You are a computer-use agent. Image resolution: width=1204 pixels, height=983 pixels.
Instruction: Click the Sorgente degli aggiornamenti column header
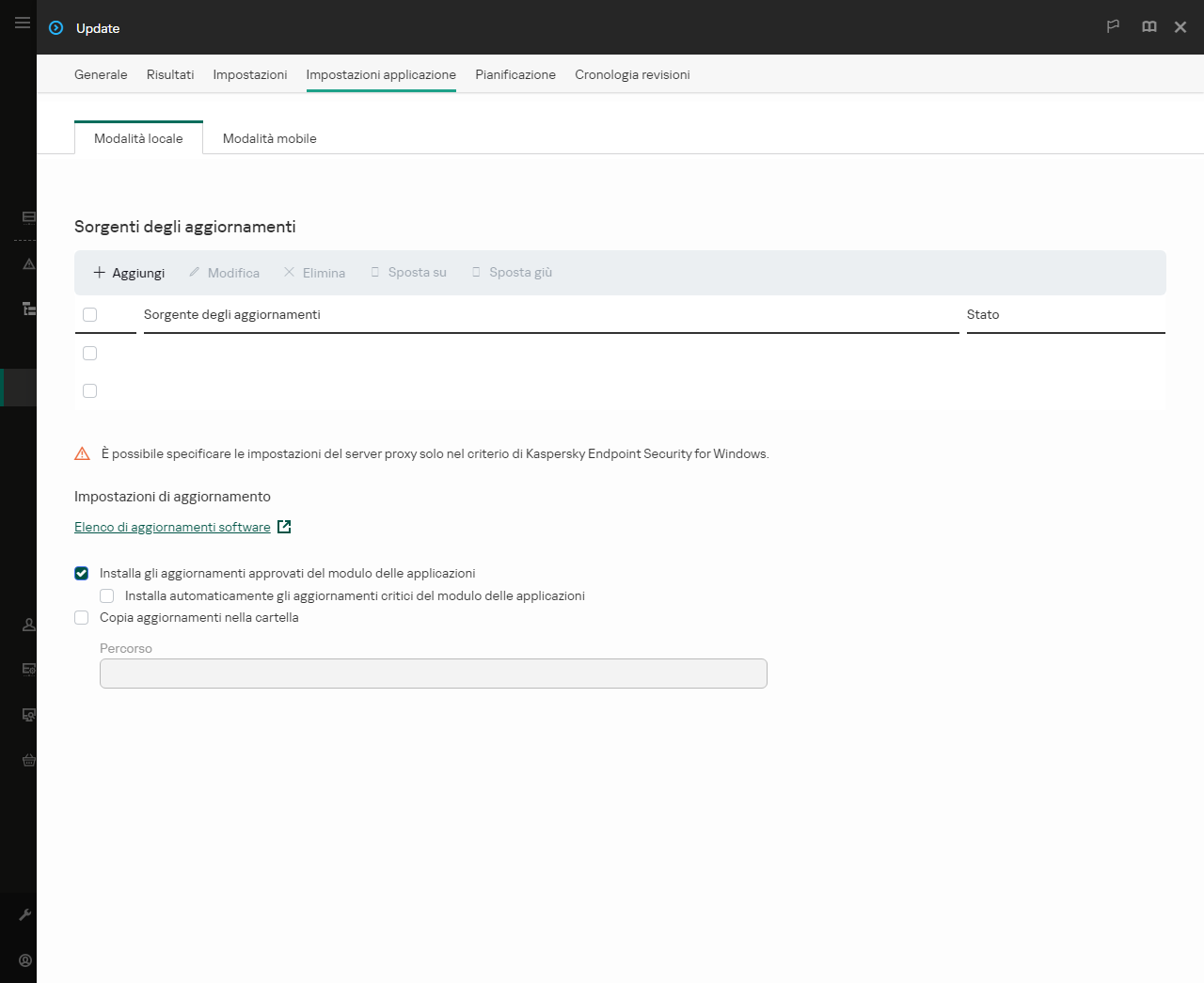tap(232, 315)
